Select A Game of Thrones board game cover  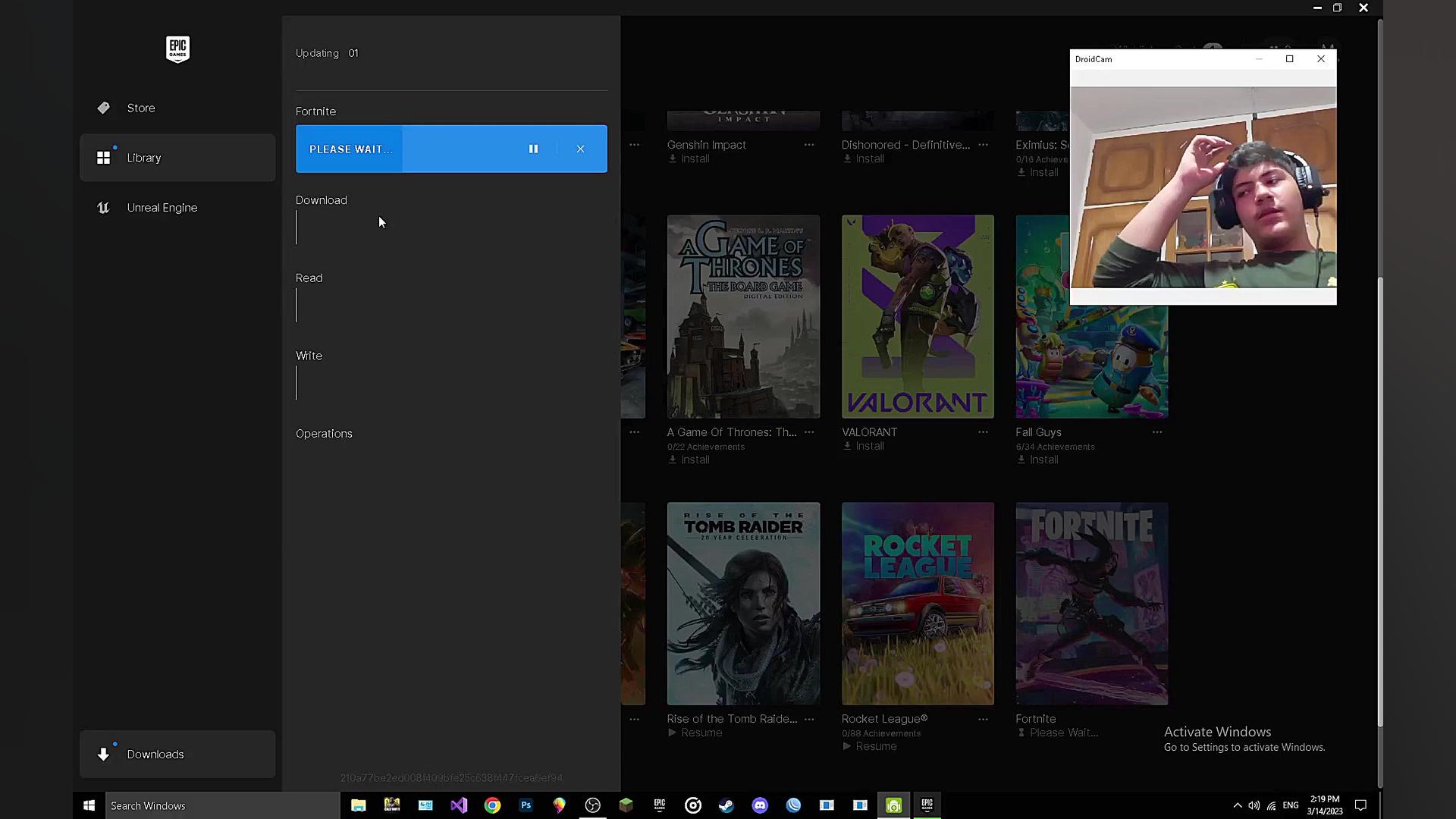pos(743,316)
